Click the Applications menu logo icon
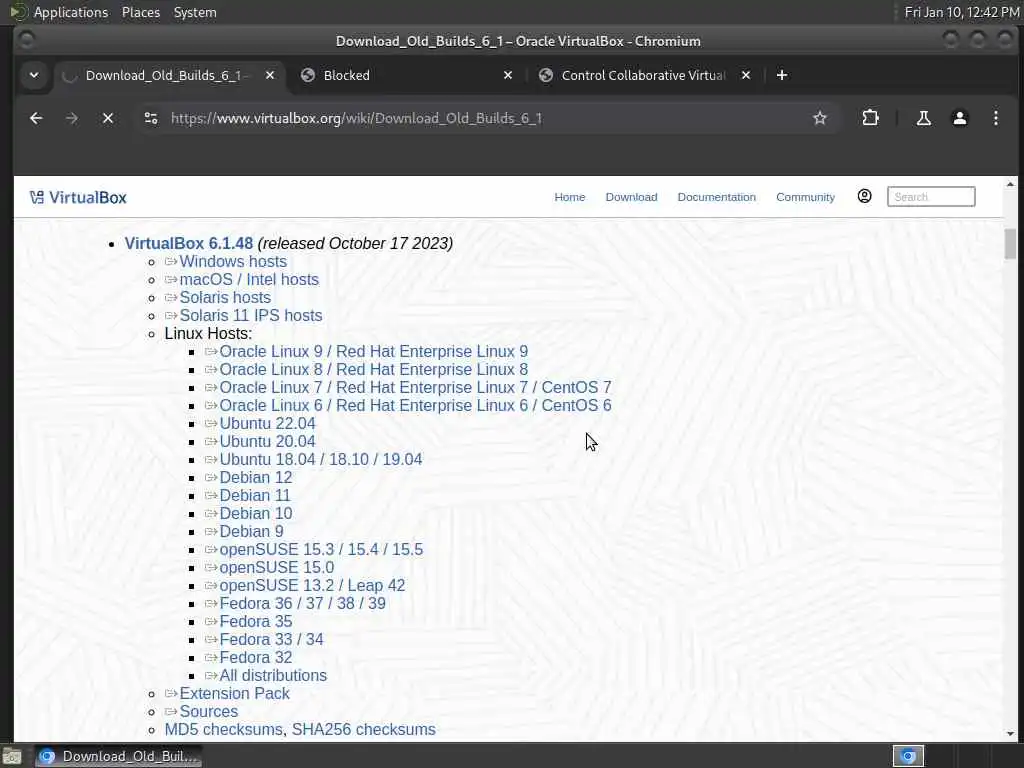This screenshot has width=1024, height=768. pos(18,12)
